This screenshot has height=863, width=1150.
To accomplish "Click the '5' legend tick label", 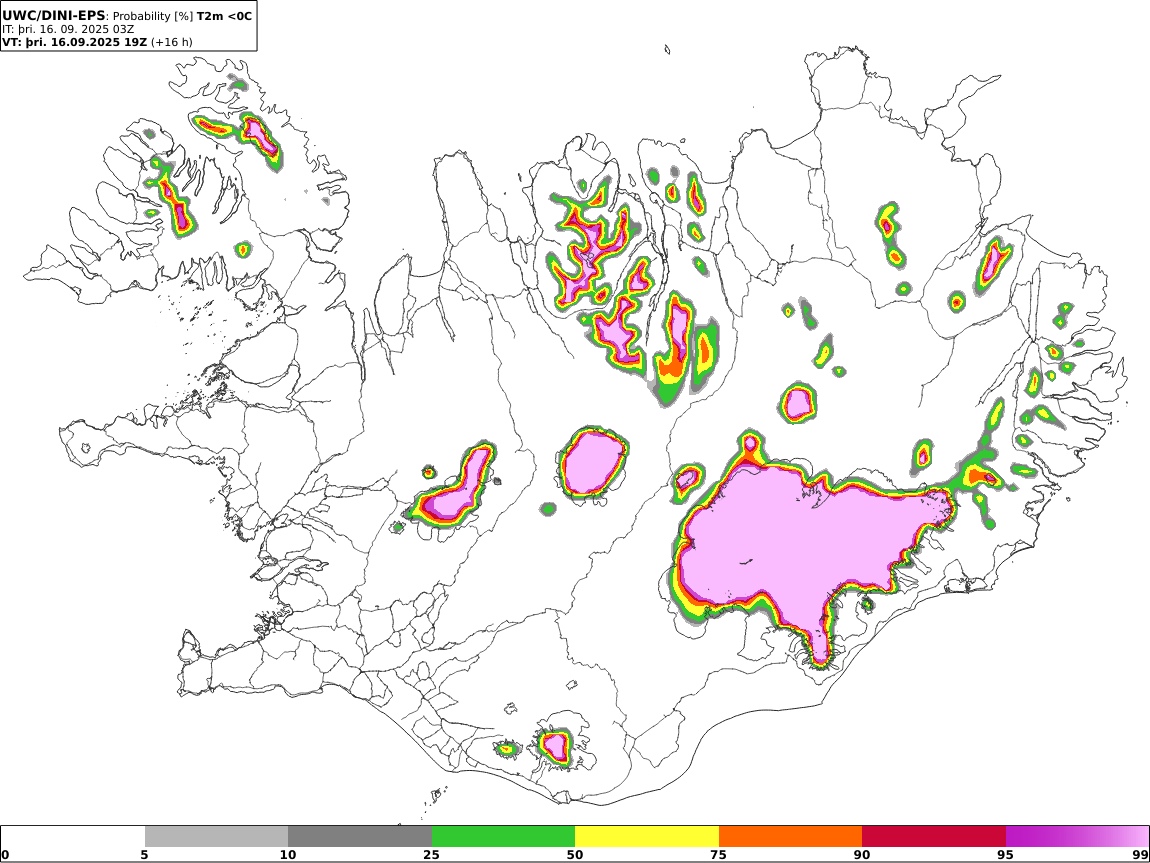I will point(144,855).
